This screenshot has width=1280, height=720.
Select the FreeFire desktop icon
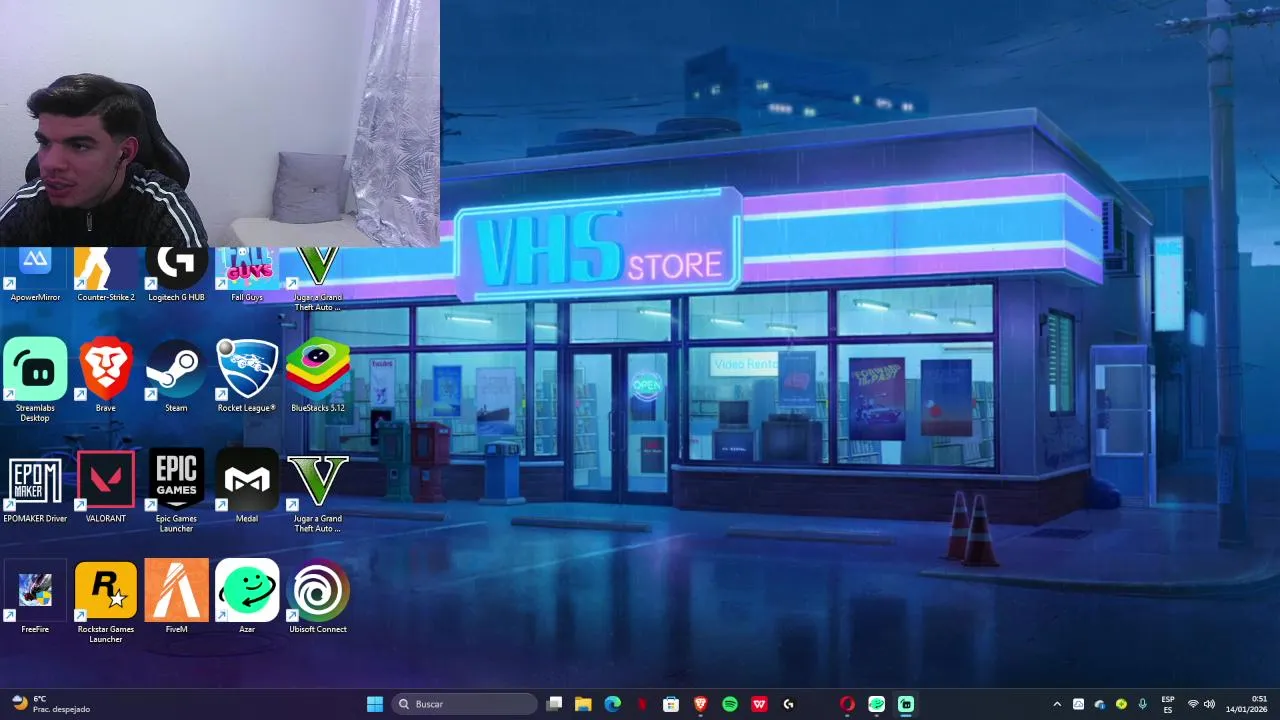35,597
